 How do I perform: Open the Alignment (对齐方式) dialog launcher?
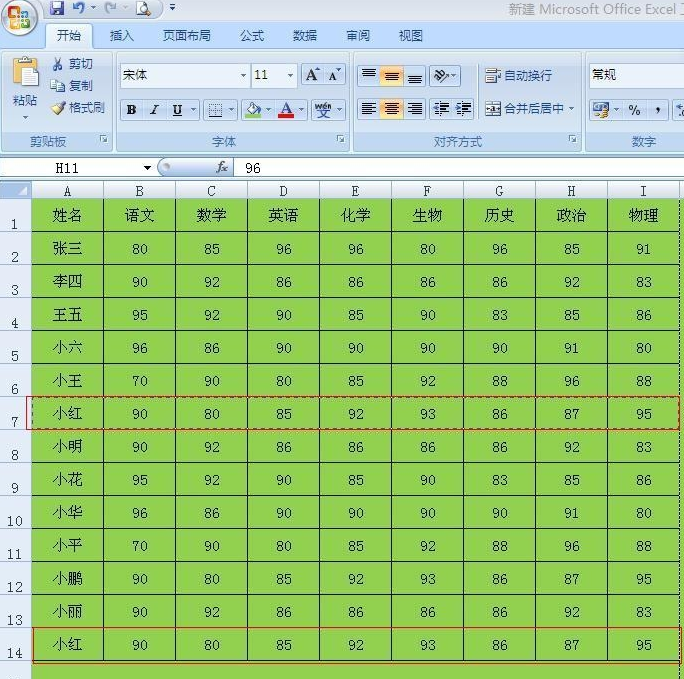572,139
